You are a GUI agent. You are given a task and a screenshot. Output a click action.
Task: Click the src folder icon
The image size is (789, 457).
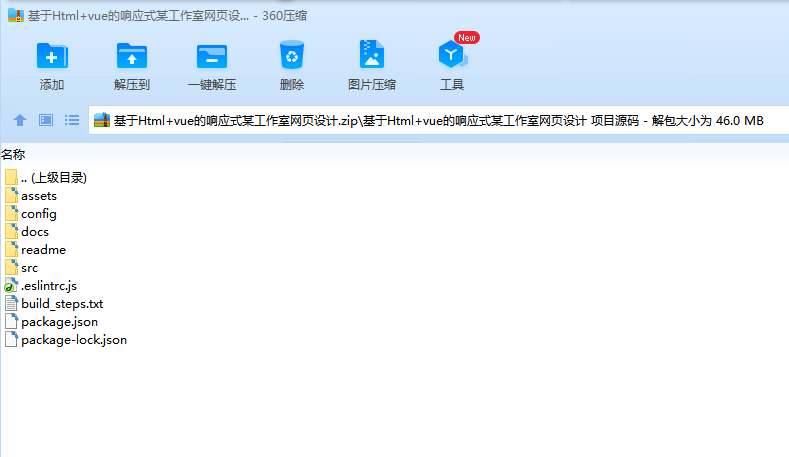[x=12, y=268]
